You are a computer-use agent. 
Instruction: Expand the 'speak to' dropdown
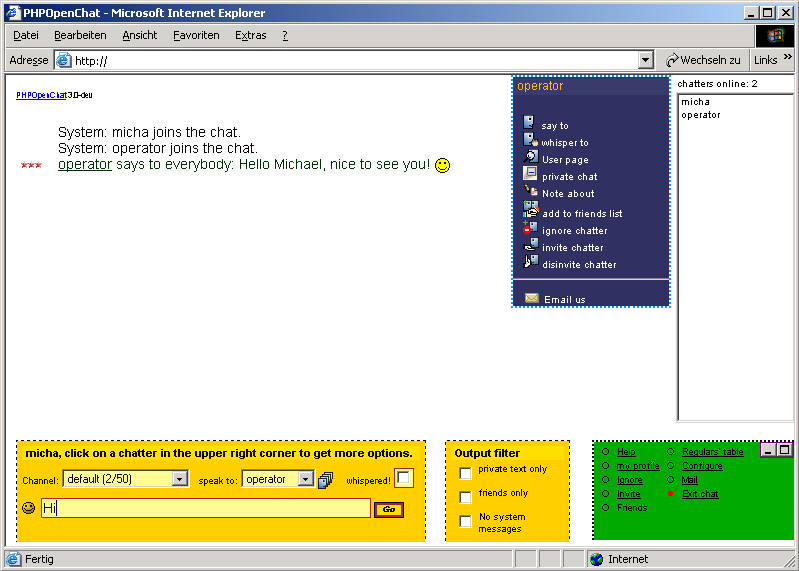pos(306,479)
